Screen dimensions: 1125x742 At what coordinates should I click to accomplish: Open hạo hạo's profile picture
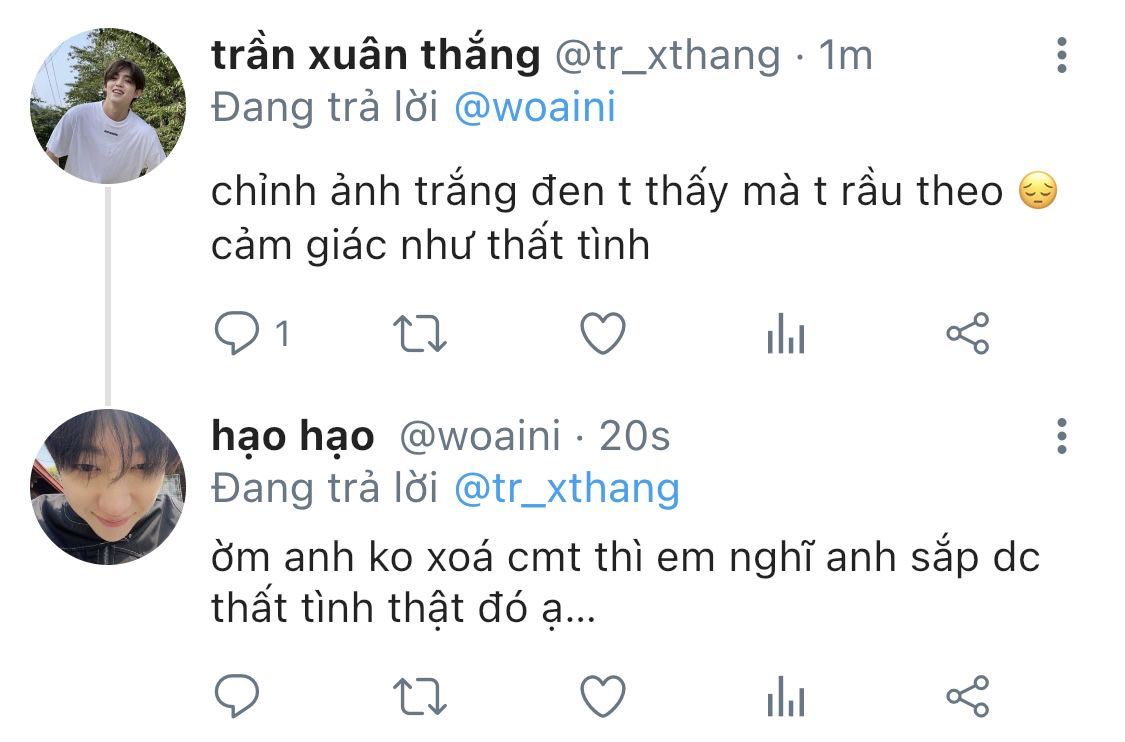pos(108,487)
